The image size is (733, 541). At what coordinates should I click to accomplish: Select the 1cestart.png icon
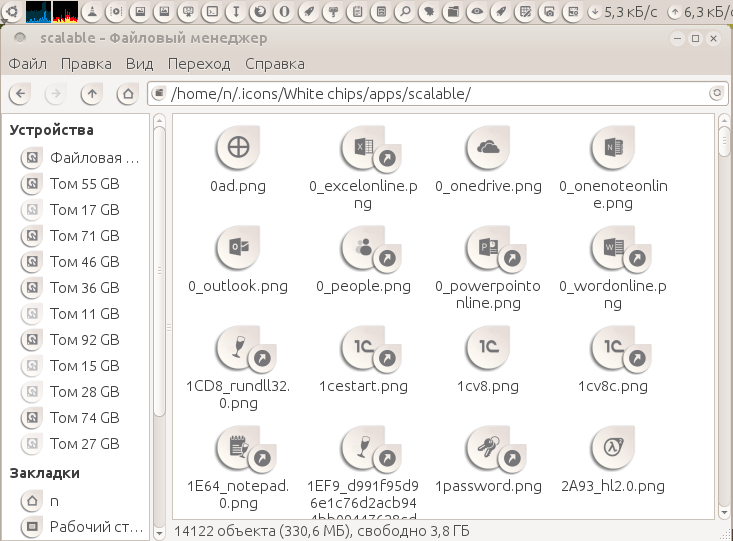click(364, 348)
